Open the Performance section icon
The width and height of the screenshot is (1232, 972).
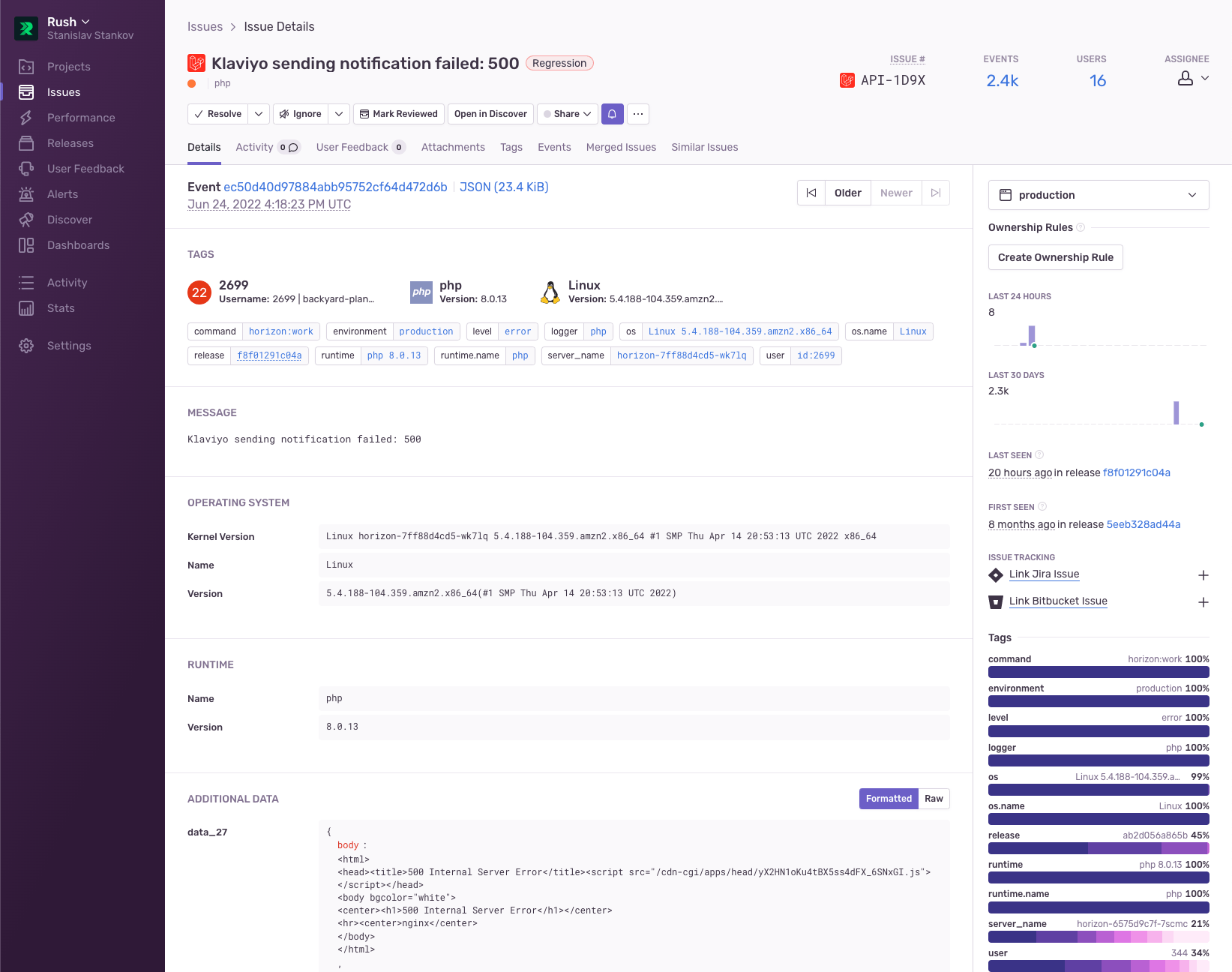coord(26,118)
